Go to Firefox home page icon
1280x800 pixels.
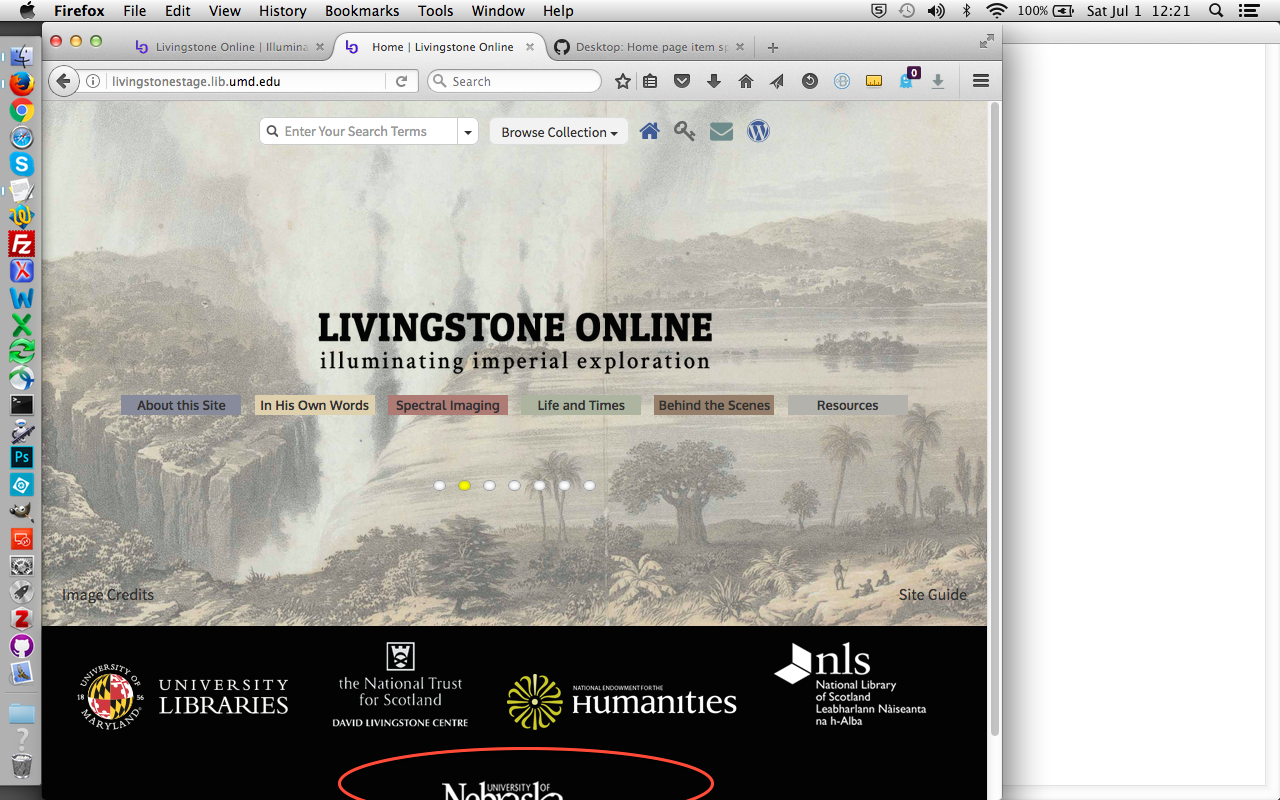coord(746,82)
